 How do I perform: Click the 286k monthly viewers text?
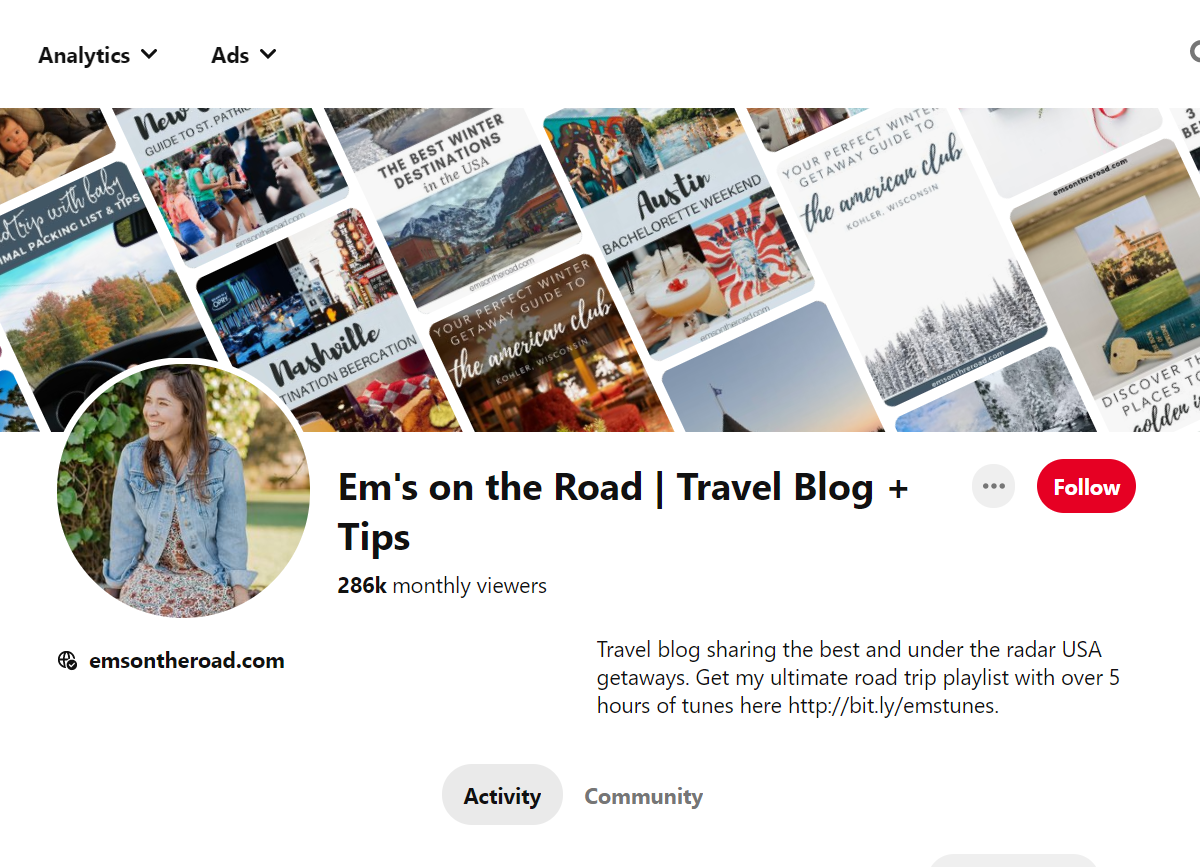tap(442, 585)
